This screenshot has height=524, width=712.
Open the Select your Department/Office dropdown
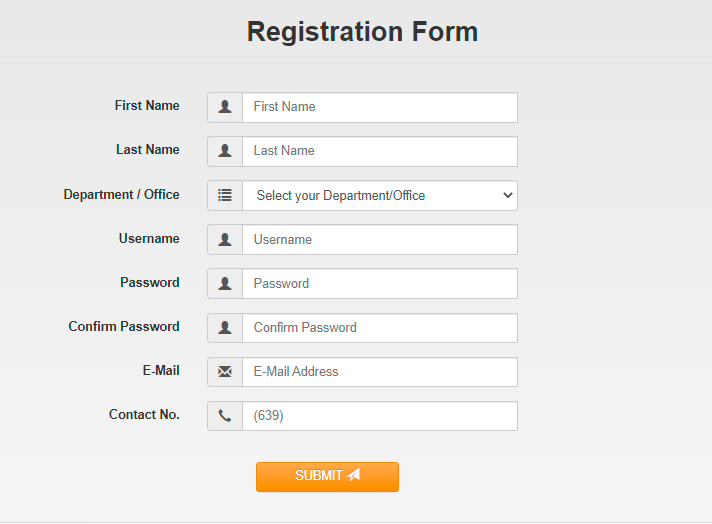pos(380,195)
